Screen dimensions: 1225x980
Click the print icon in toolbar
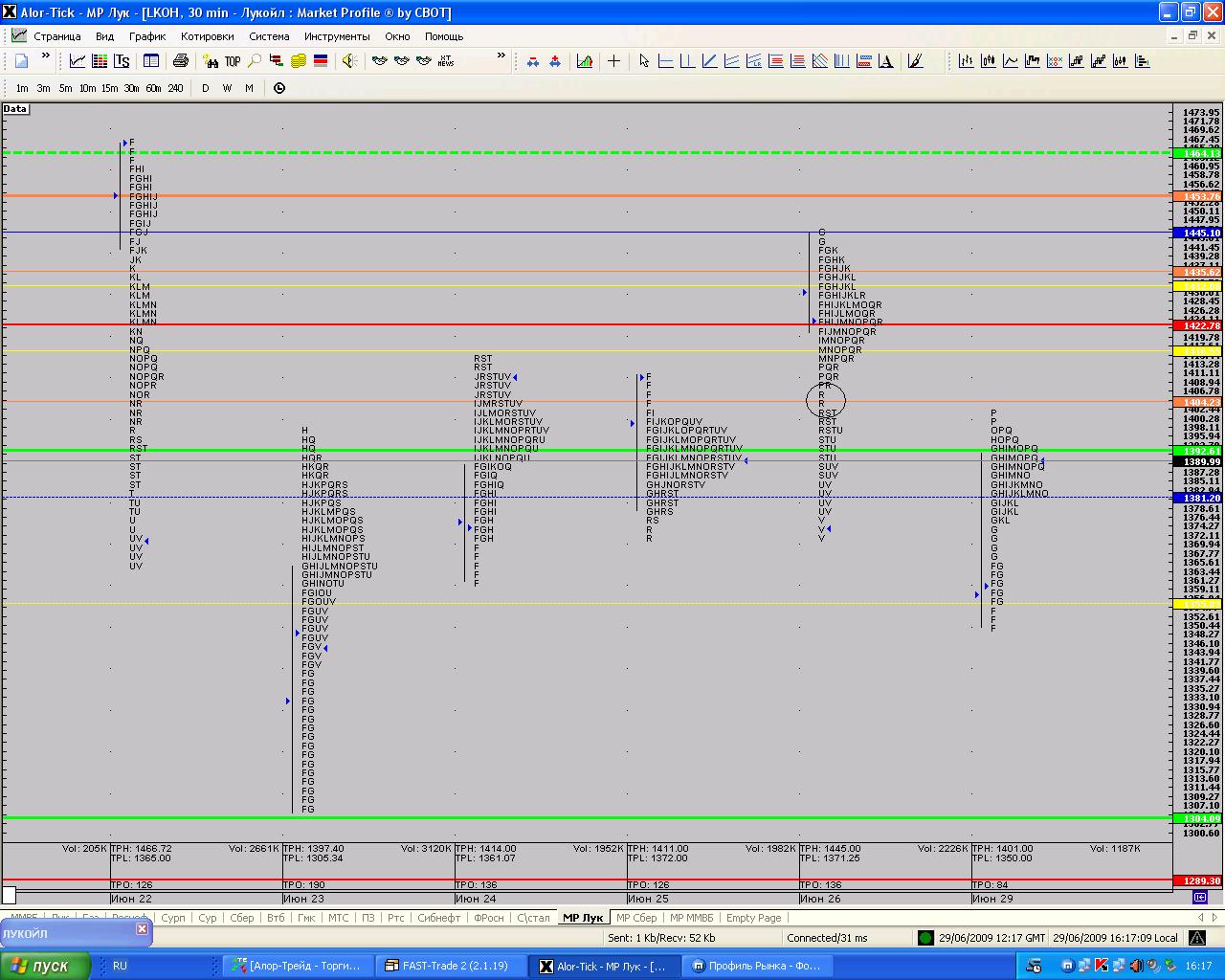click(x=180, y=61)
